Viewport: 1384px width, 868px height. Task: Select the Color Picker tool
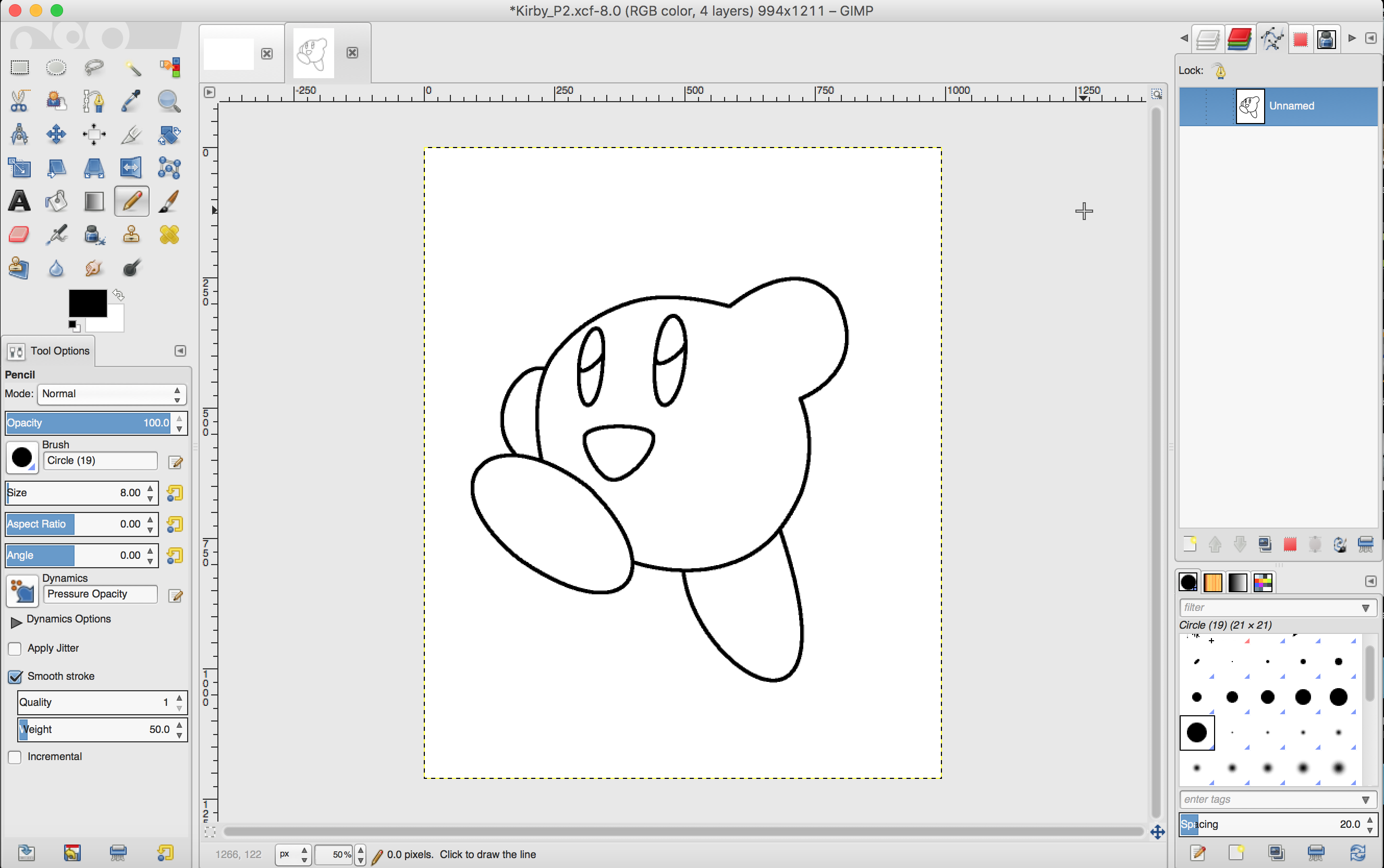pos(132,101)
